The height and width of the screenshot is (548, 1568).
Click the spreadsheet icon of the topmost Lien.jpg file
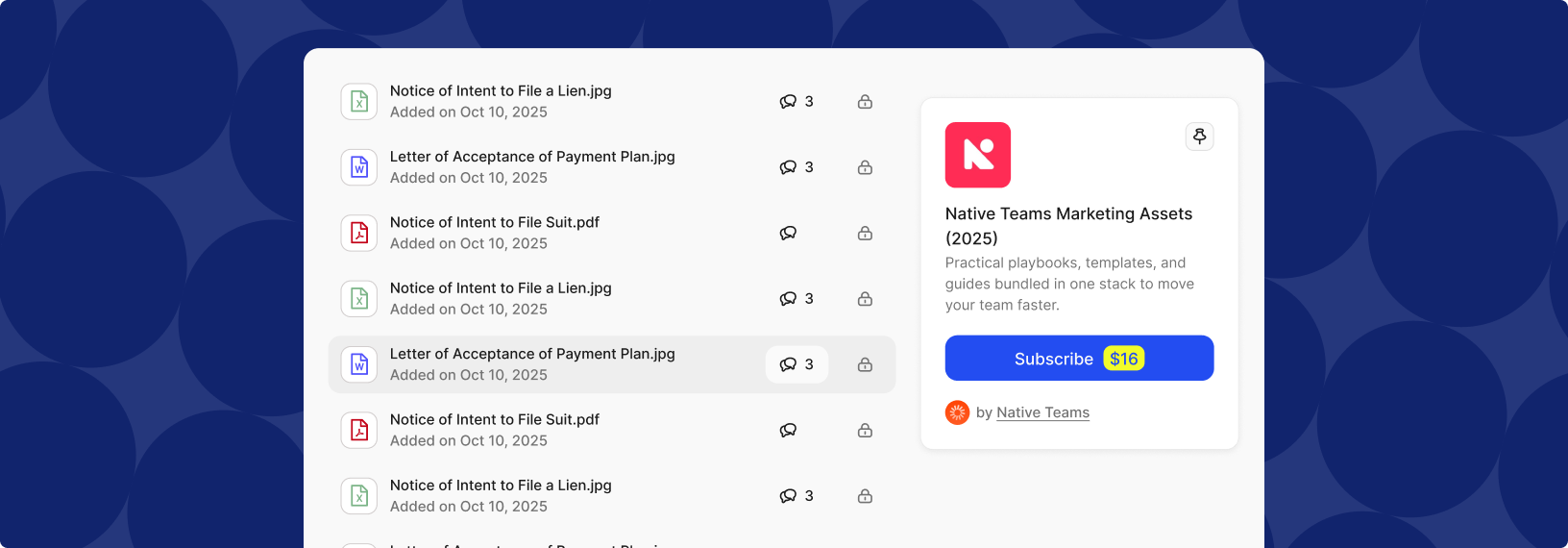point(359,102)
